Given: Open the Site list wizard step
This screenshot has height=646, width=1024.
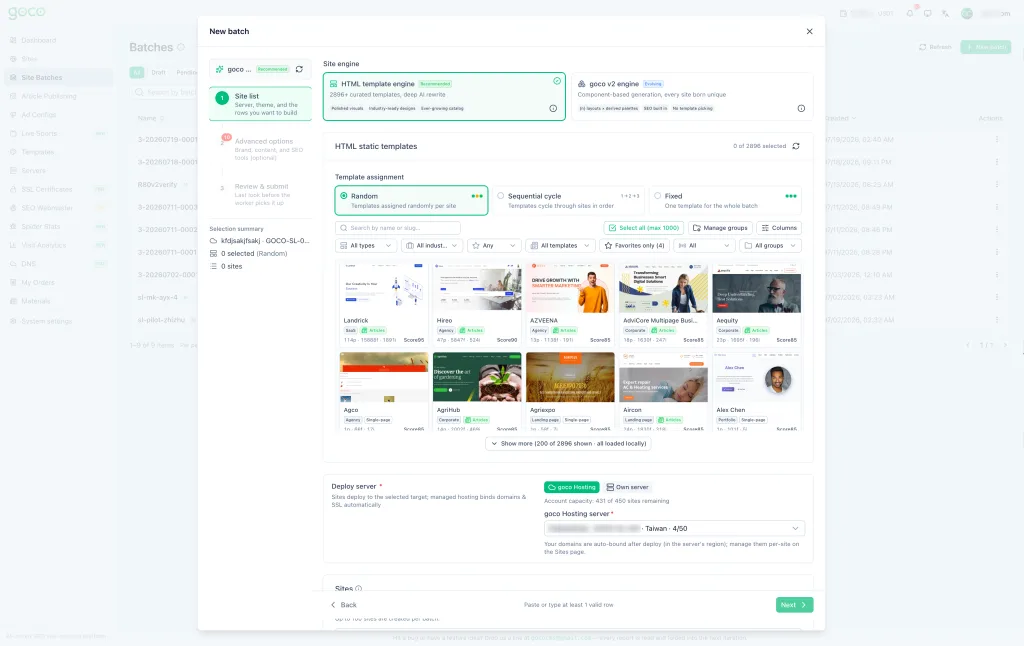Looking at the screenshot, I should [x=261, y=104].
